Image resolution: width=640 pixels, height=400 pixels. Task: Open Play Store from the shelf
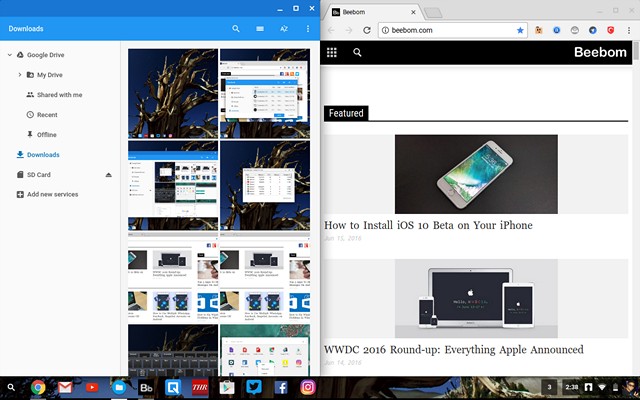pyautogui.click(x=227, y=387)
